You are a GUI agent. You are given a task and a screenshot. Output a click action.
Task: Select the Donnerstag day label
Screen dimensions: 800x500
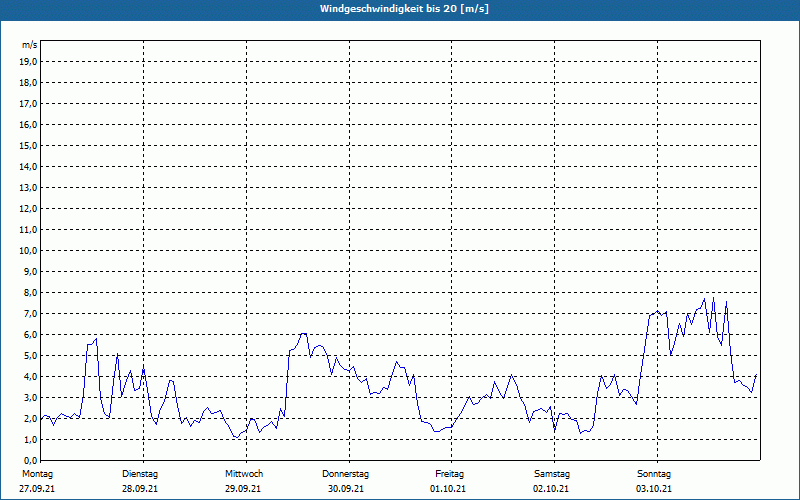click(x=345, y=474)
